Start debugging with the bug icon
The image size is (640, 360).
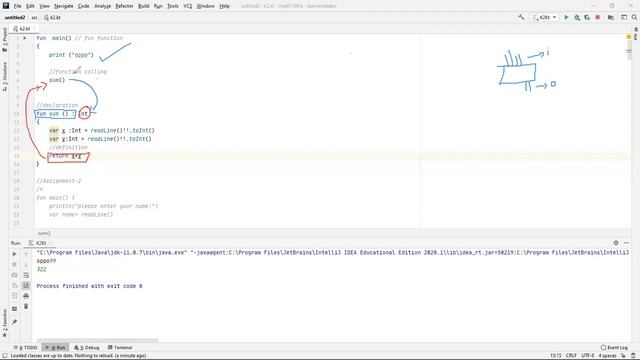pos(577,17)
